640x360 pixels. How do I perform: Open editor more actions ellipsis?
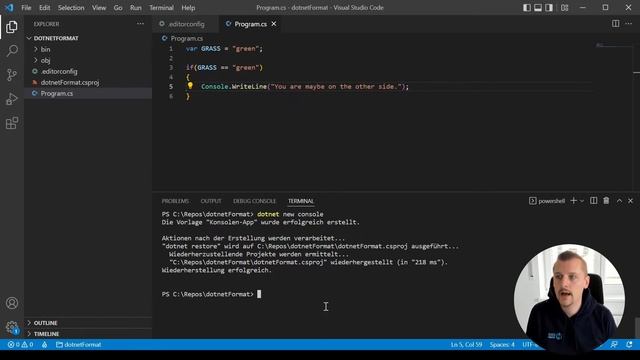[x=628, y=24]
